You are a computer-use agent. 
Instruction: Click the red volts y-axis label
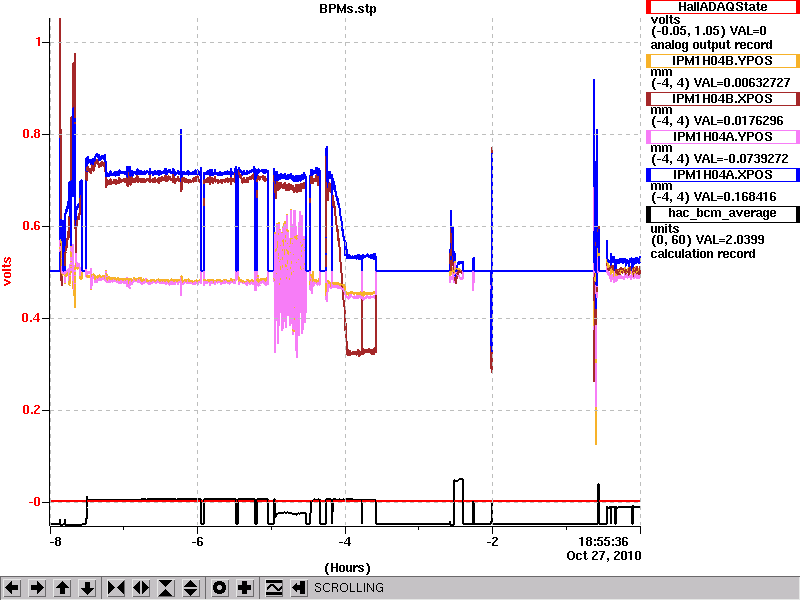pos(7,271)
